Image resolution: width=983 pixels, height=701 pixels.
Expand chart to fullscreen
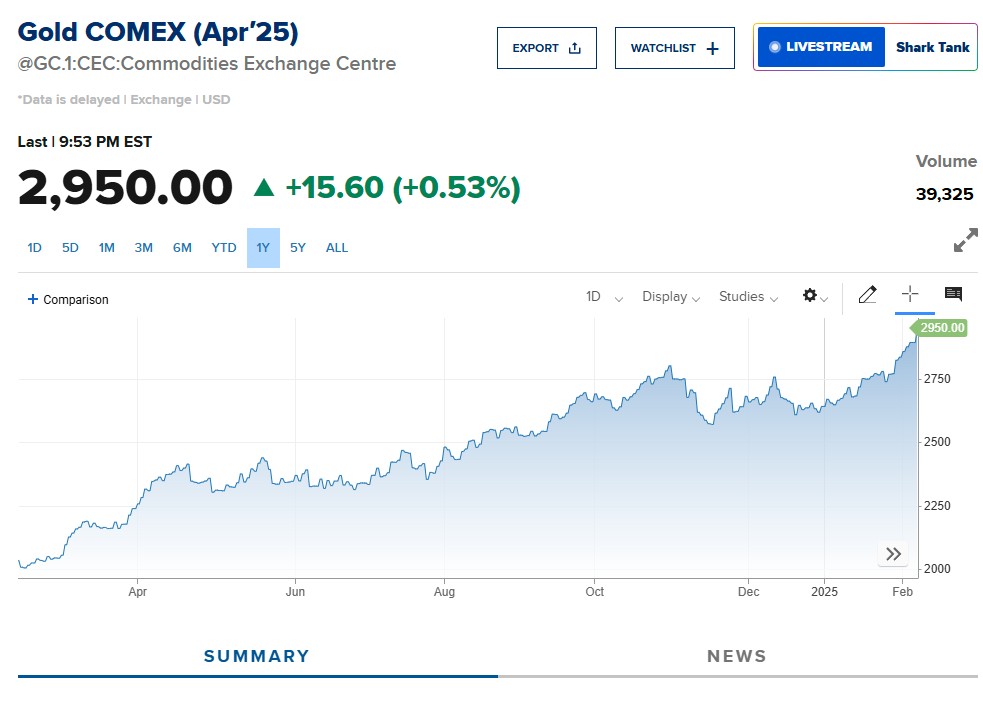click(x=965, y=241)
